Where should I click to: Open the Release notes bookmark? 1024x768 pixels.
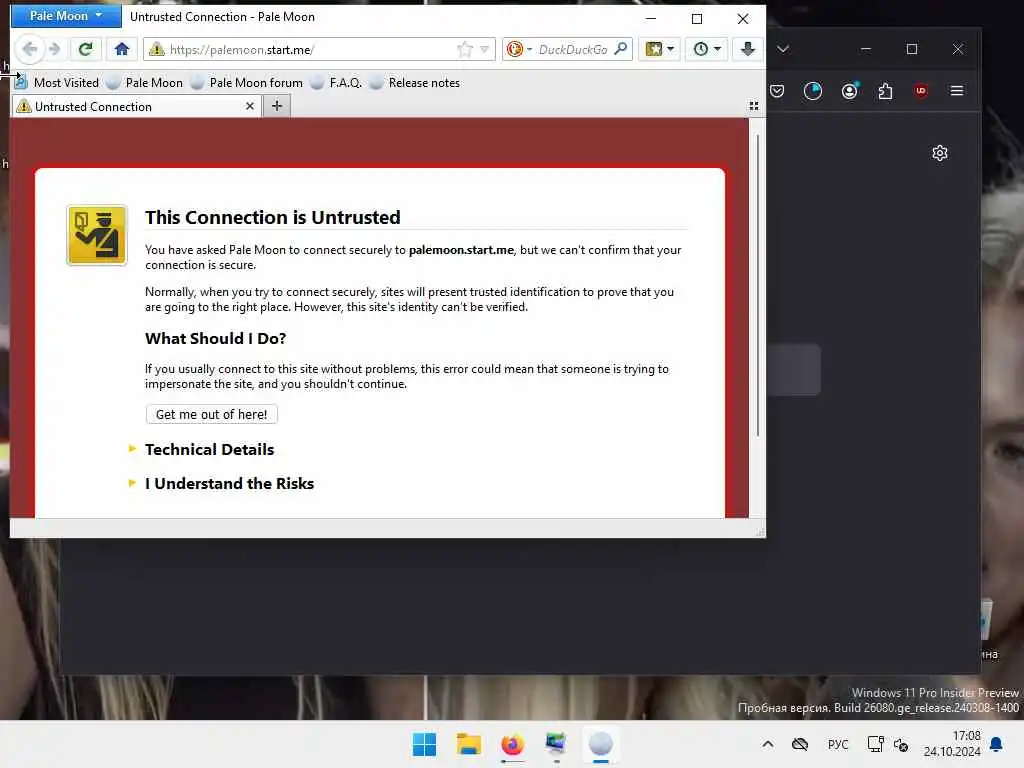tap(415, 83)
